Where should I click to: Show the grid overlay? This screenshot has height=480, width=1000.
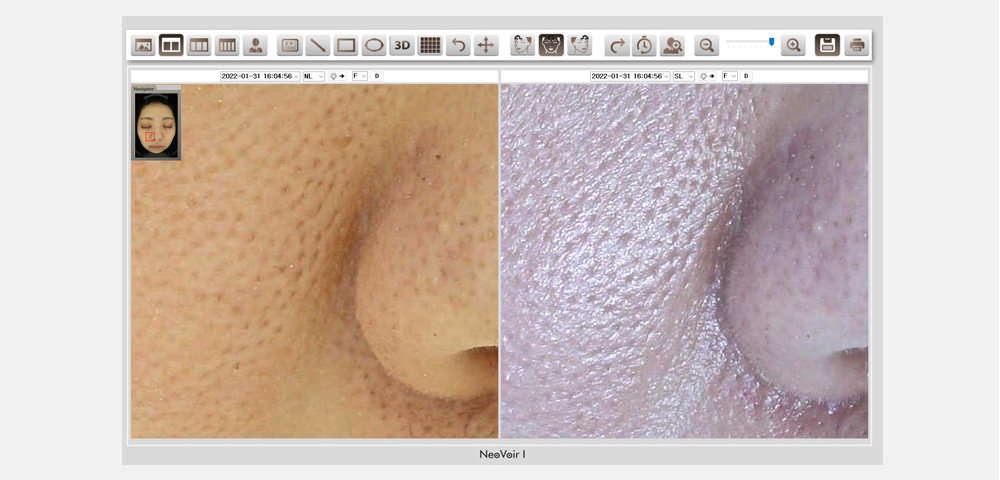[x=430, y=45]
